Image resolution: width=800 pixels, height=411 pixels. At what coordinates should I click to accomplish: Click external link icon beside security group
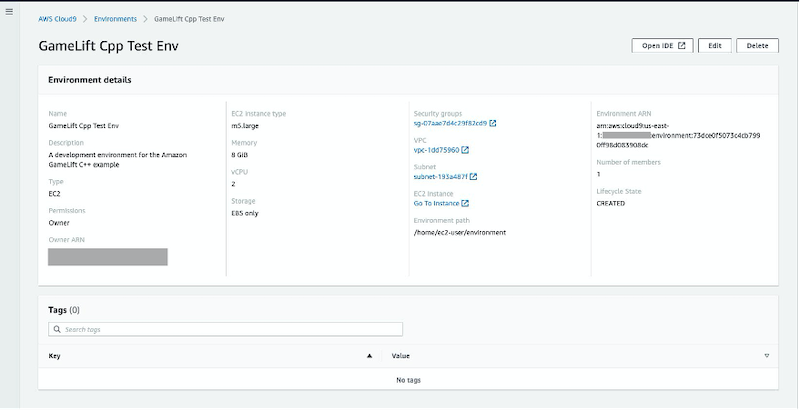[x=493, y=123]
